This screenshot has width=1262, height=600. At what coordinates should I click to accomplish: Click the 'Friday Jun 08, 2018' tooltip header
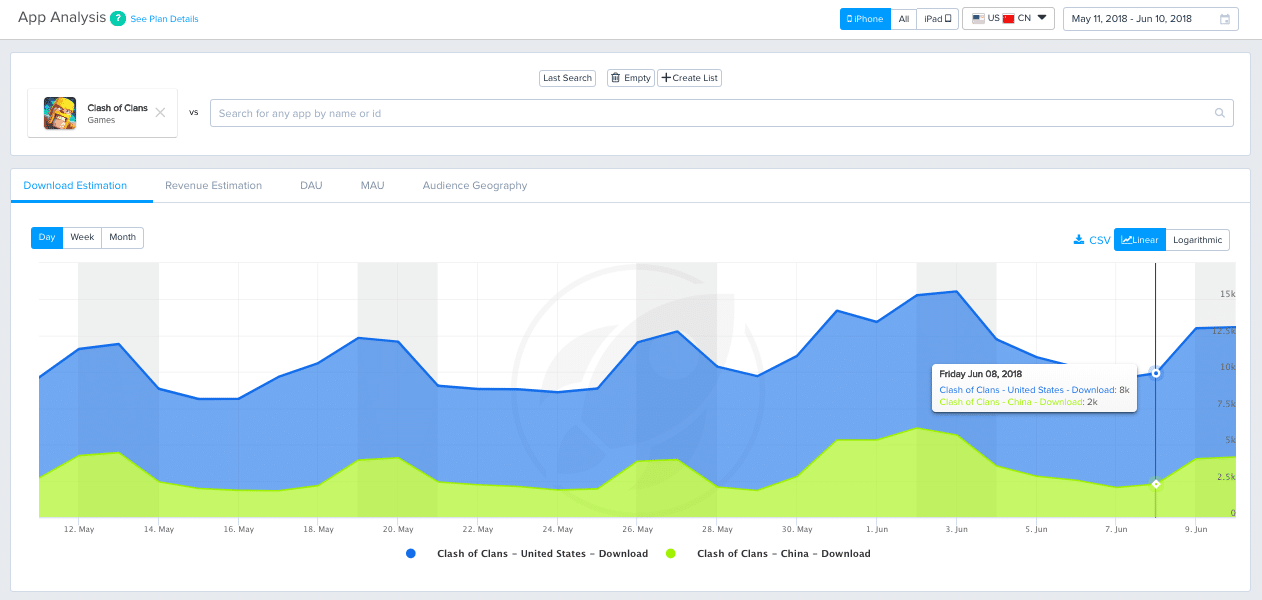pyautogui.click(x=981, y=374)
